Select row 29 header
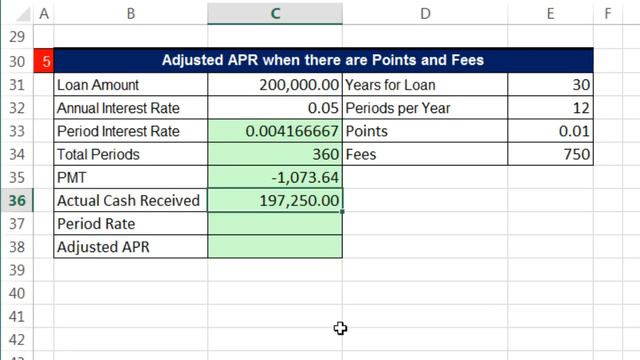This screenshot has width=640, height=360. [x=17, y=37]
